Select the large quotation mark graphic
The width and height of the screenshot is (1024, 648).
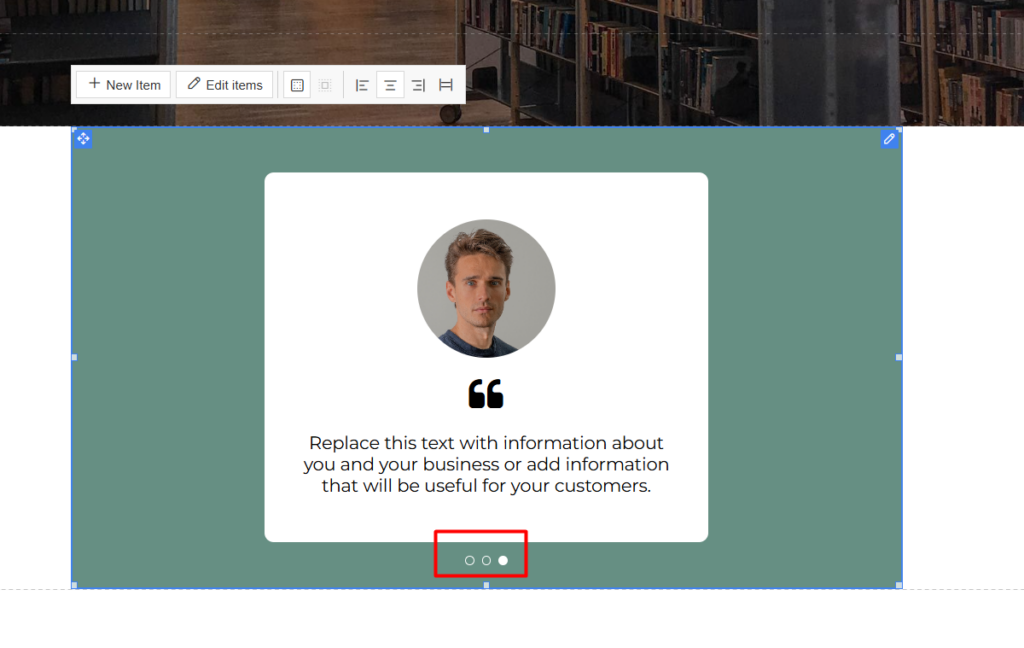(486, 394)
